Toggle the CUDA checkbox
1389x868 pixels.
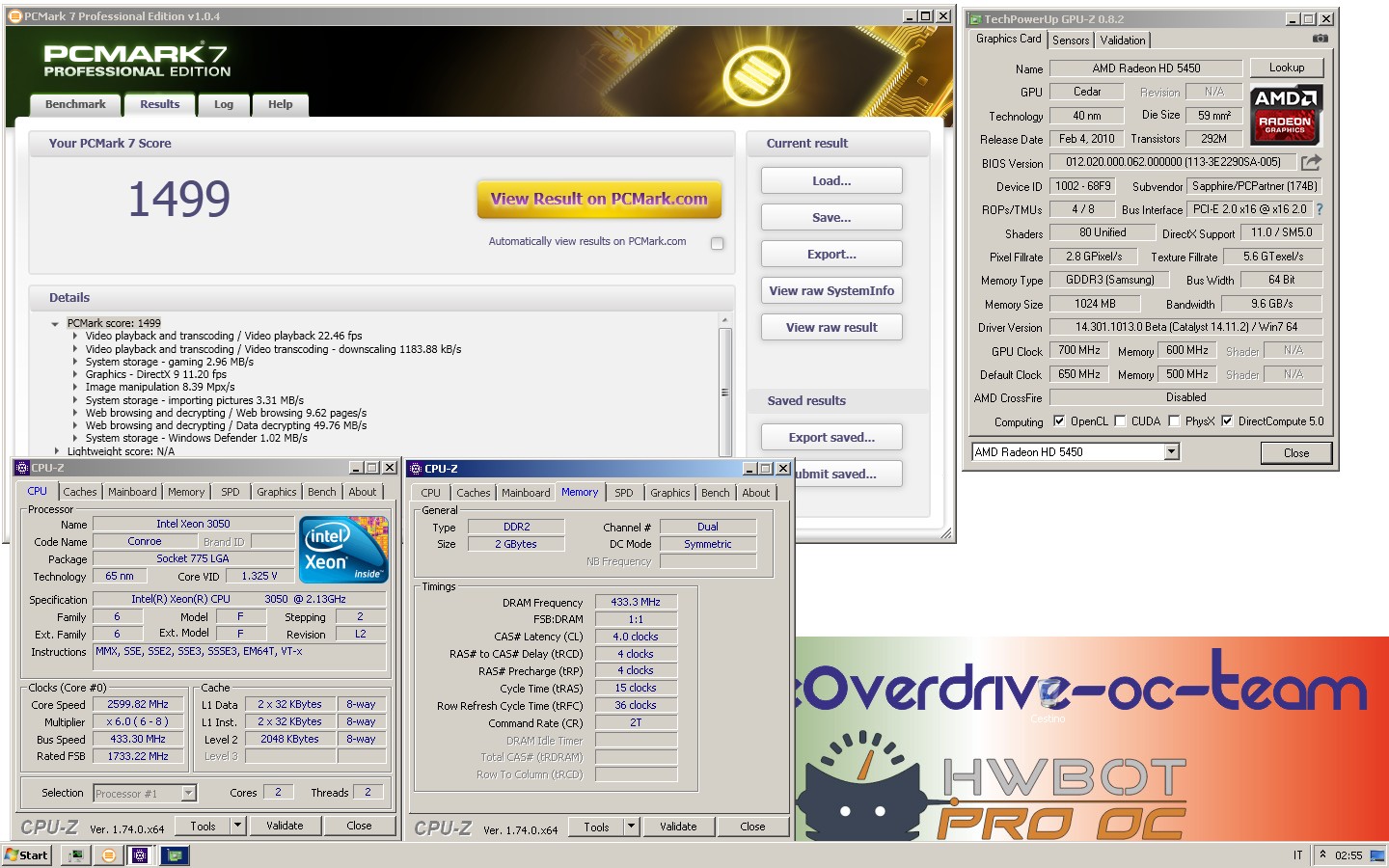[1120, 421]
